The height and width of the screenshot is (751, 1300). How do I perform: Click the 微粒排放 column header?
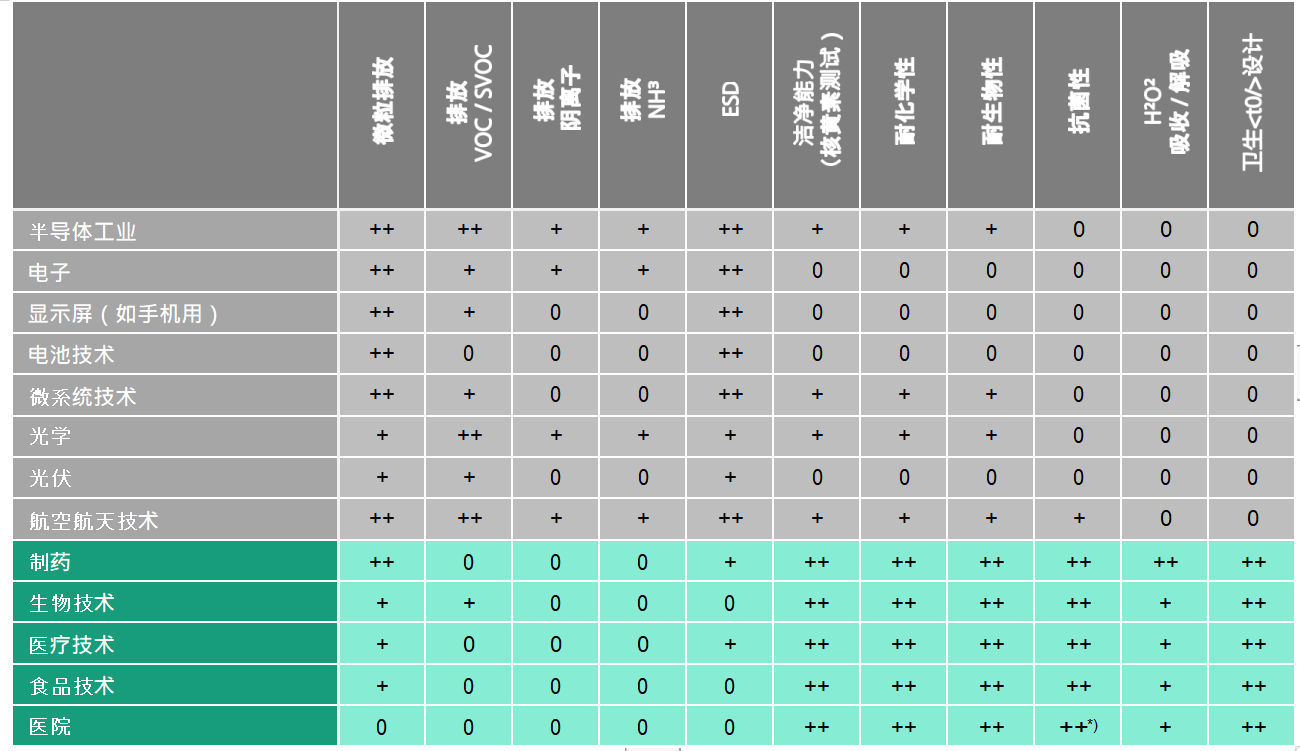381,105
